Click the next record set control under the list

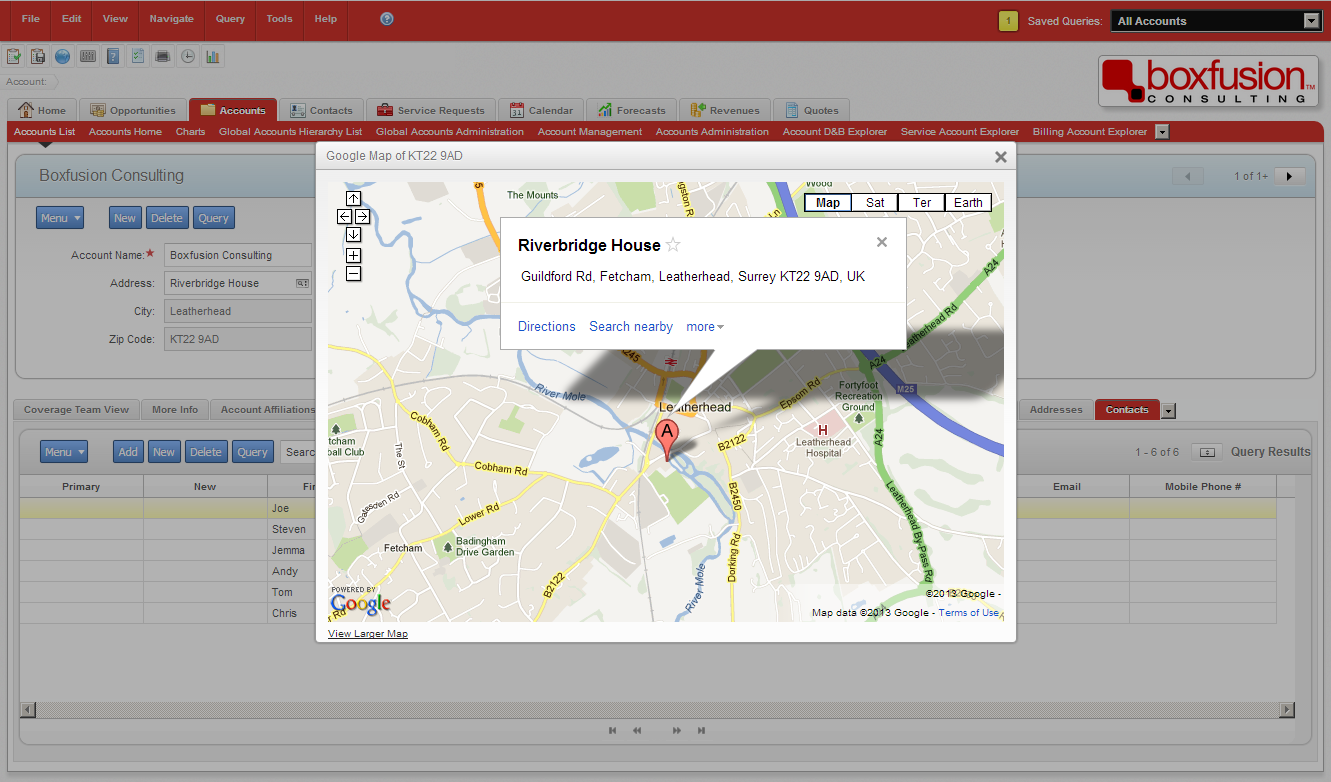point(677,731)
